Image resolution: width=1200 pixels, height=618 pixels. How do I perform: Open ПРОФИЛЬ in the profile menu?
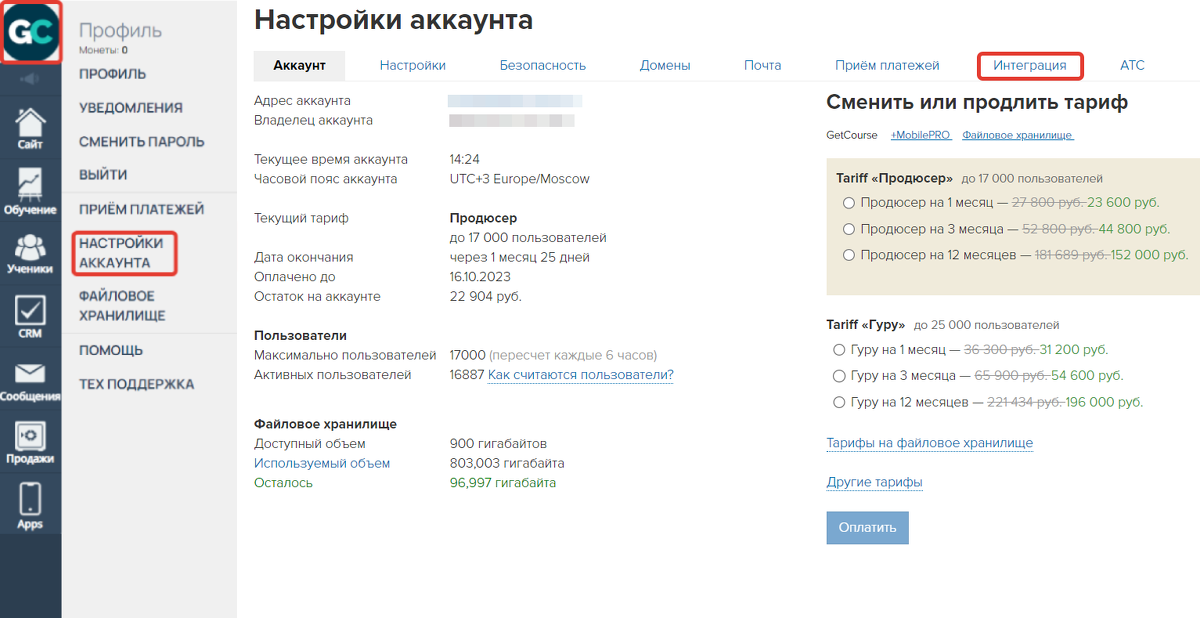[x=113, y=74]
